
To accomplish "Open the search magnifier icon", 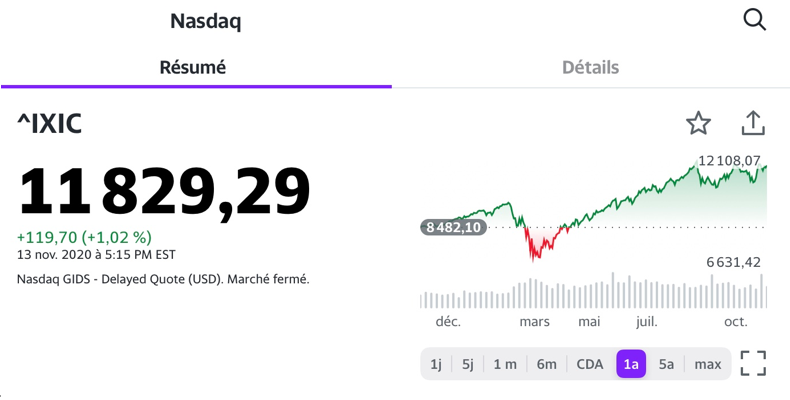I will click(x=754, y=19).
